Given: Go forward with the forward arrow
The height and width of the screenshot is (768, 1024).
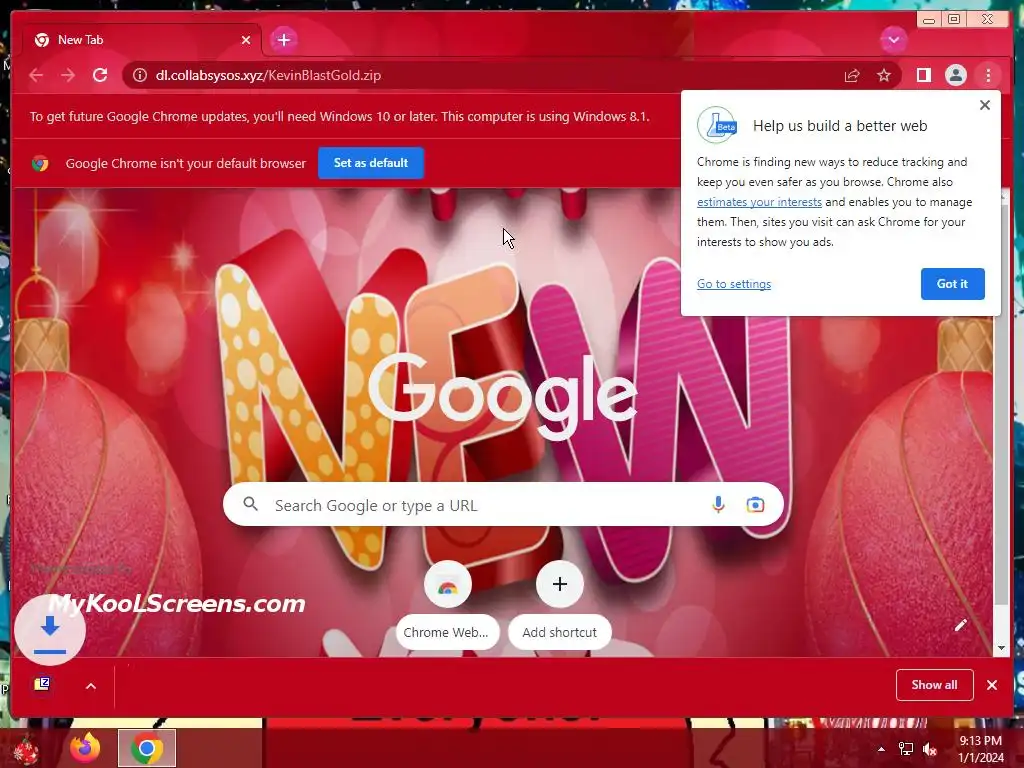Looking at the screenshot, I should coord(67,75).
